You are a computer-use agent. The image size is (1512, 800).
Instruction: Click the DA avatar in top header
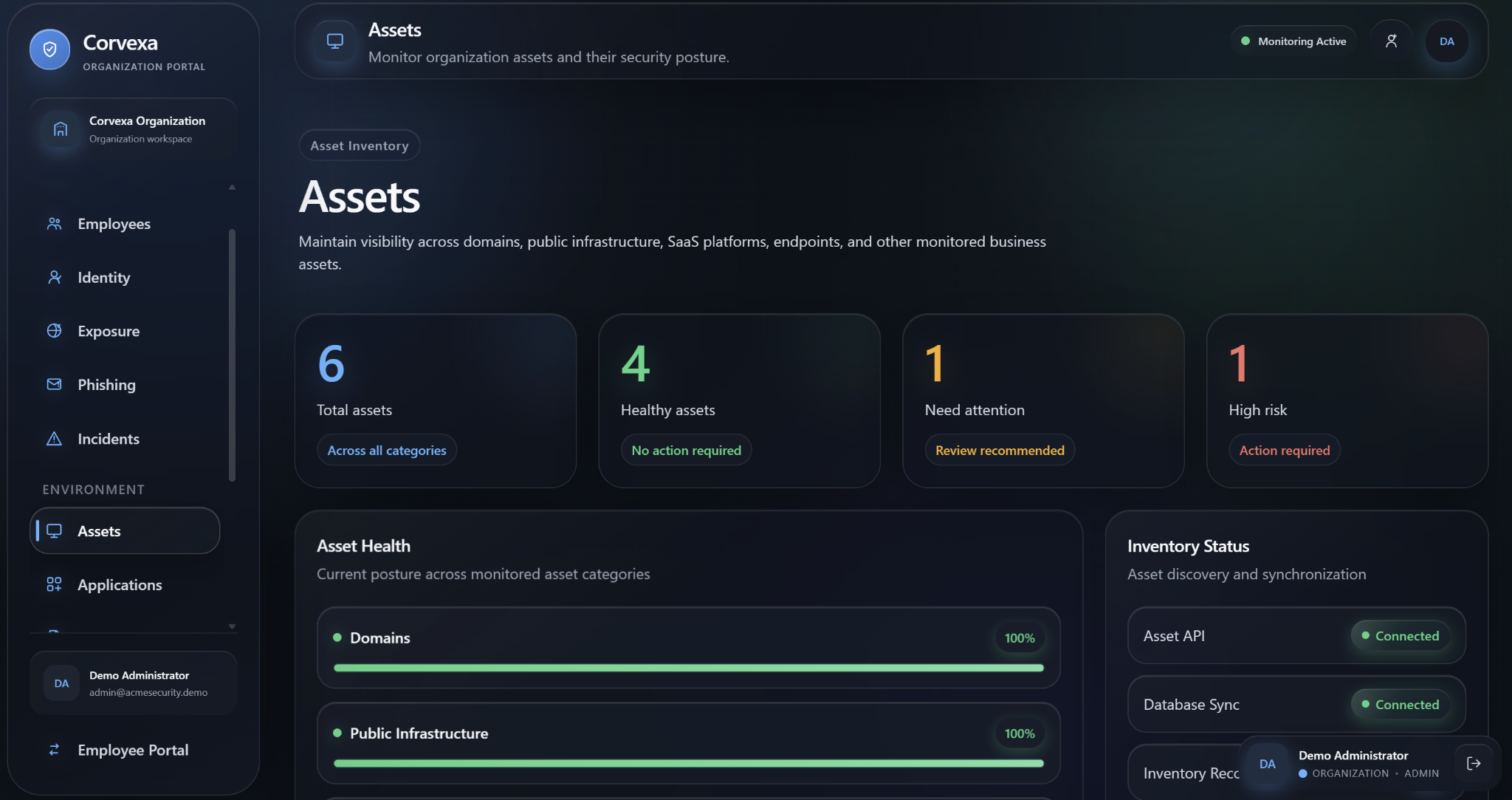(x=1447, y=41)
